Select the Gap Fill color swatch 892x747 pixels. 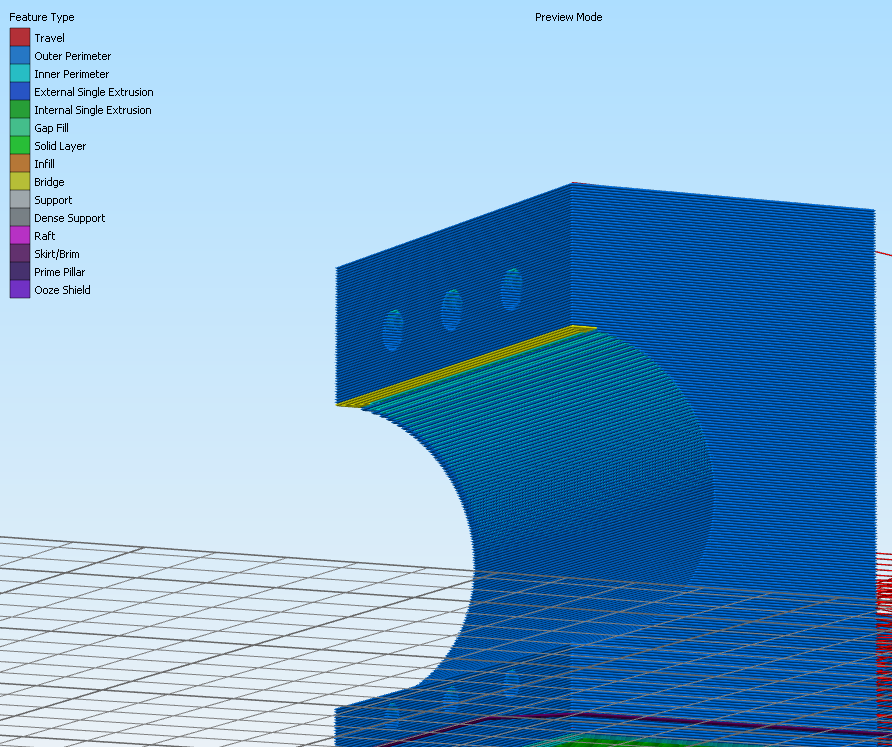20,127
